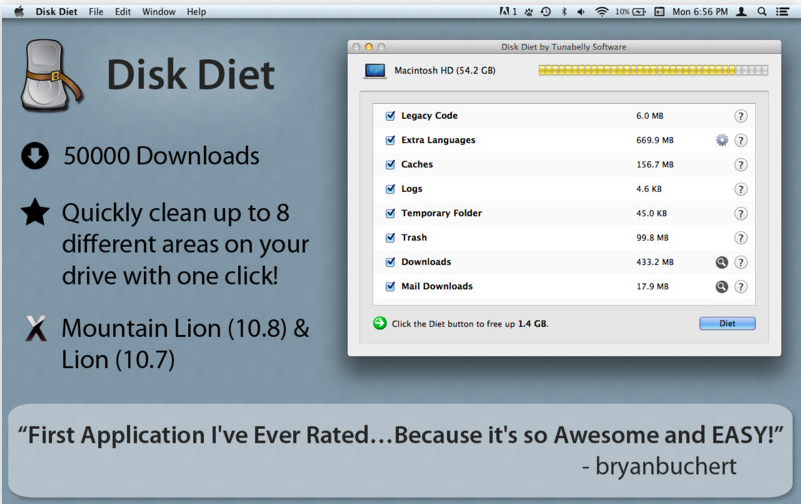Click the 50000 Downloads text
This screenshot has width=801, height=504.
pos(161,156)
